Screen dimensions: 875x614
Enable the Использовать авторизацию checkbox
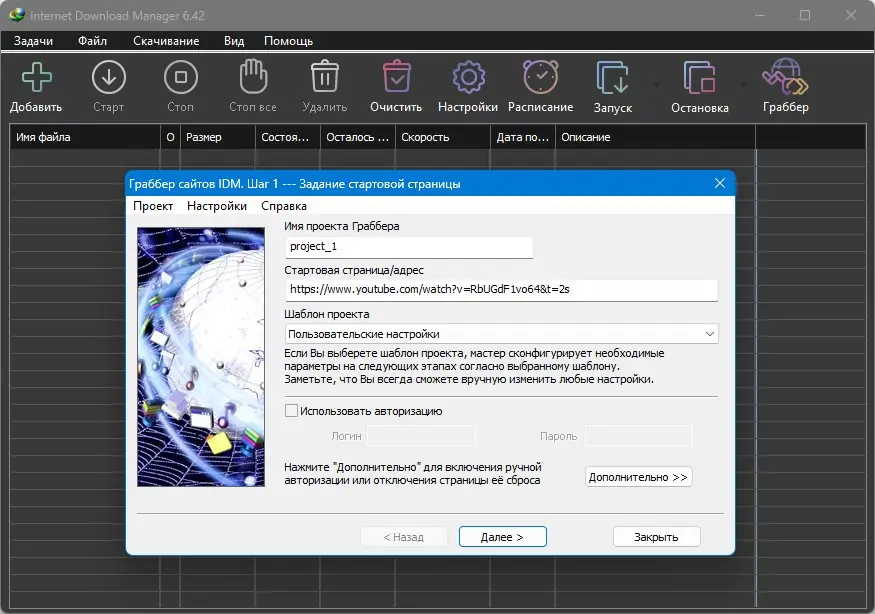(x=291, y=410)
